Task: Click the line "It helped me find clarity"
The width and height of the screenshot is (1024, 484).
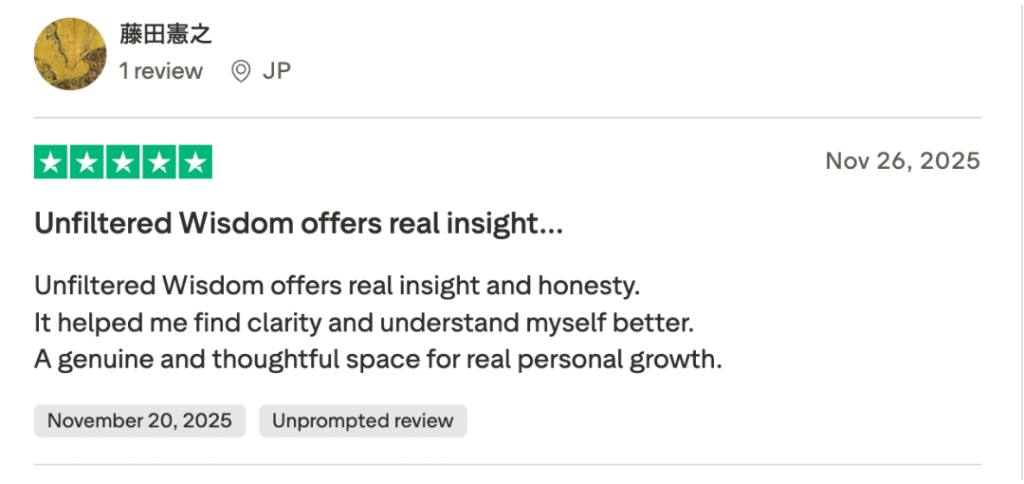Action: click(365, 323)
